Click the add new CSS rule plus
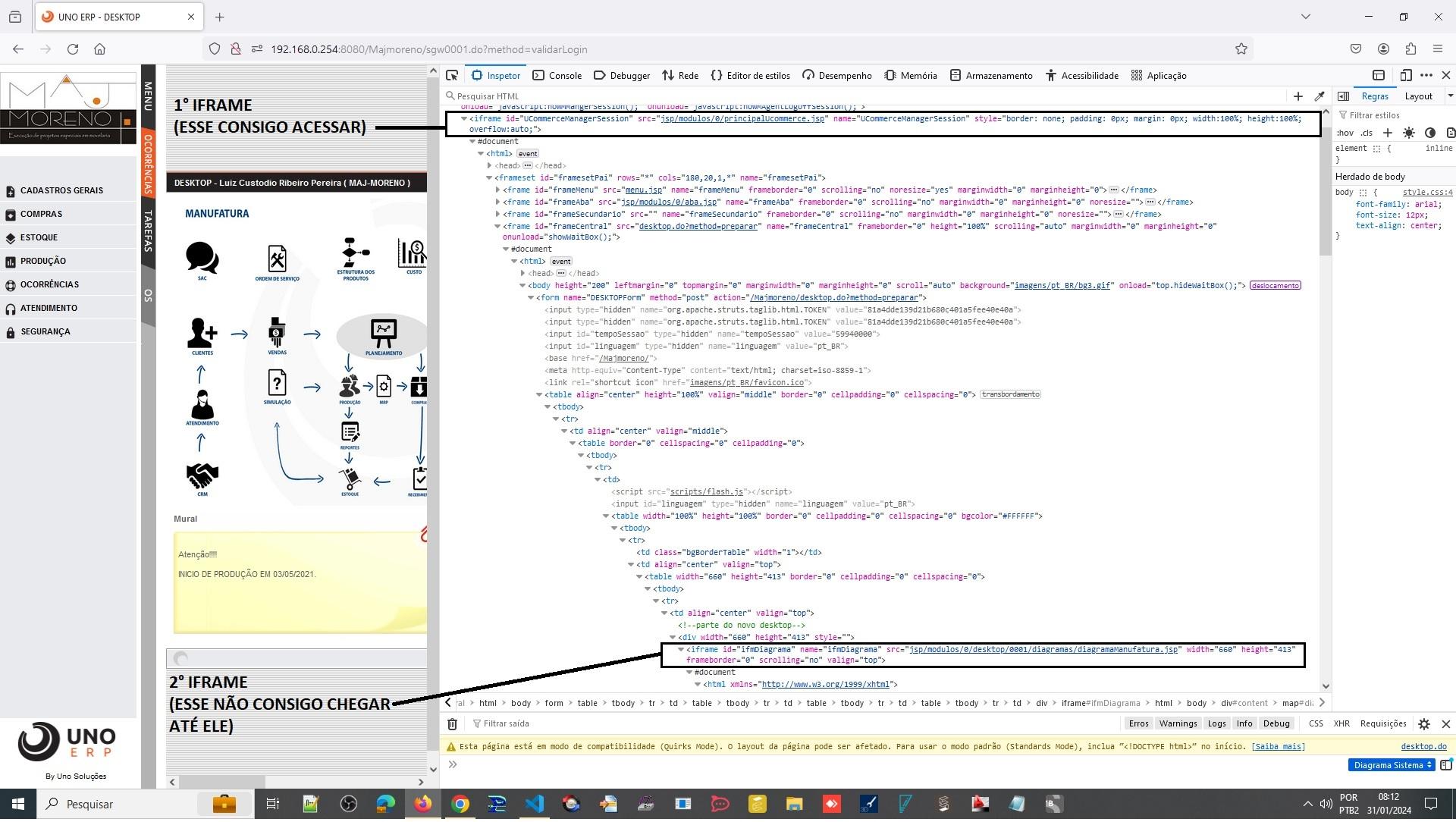 1387,133
